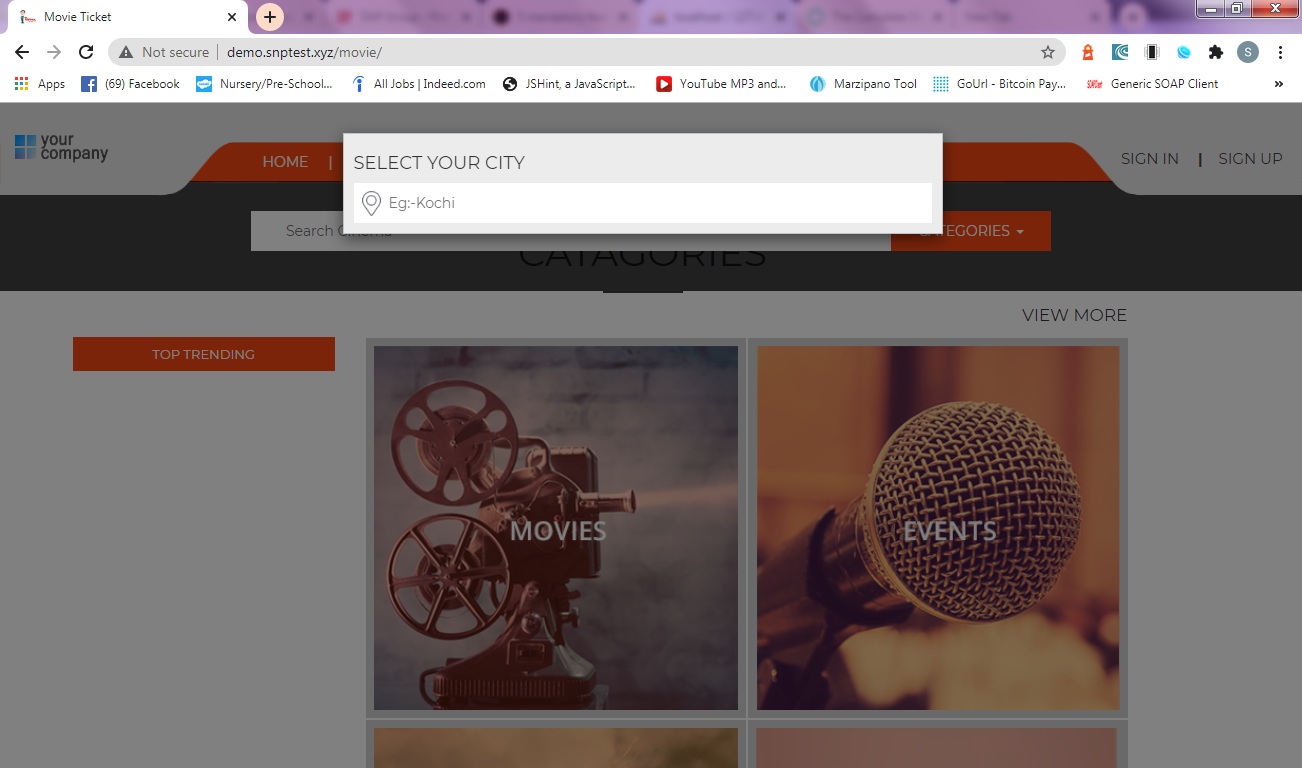Viewport: 1302px width, 768px height.
Task: Click the mobile device toolbar extension icon
Action: tap(1151, 52)
